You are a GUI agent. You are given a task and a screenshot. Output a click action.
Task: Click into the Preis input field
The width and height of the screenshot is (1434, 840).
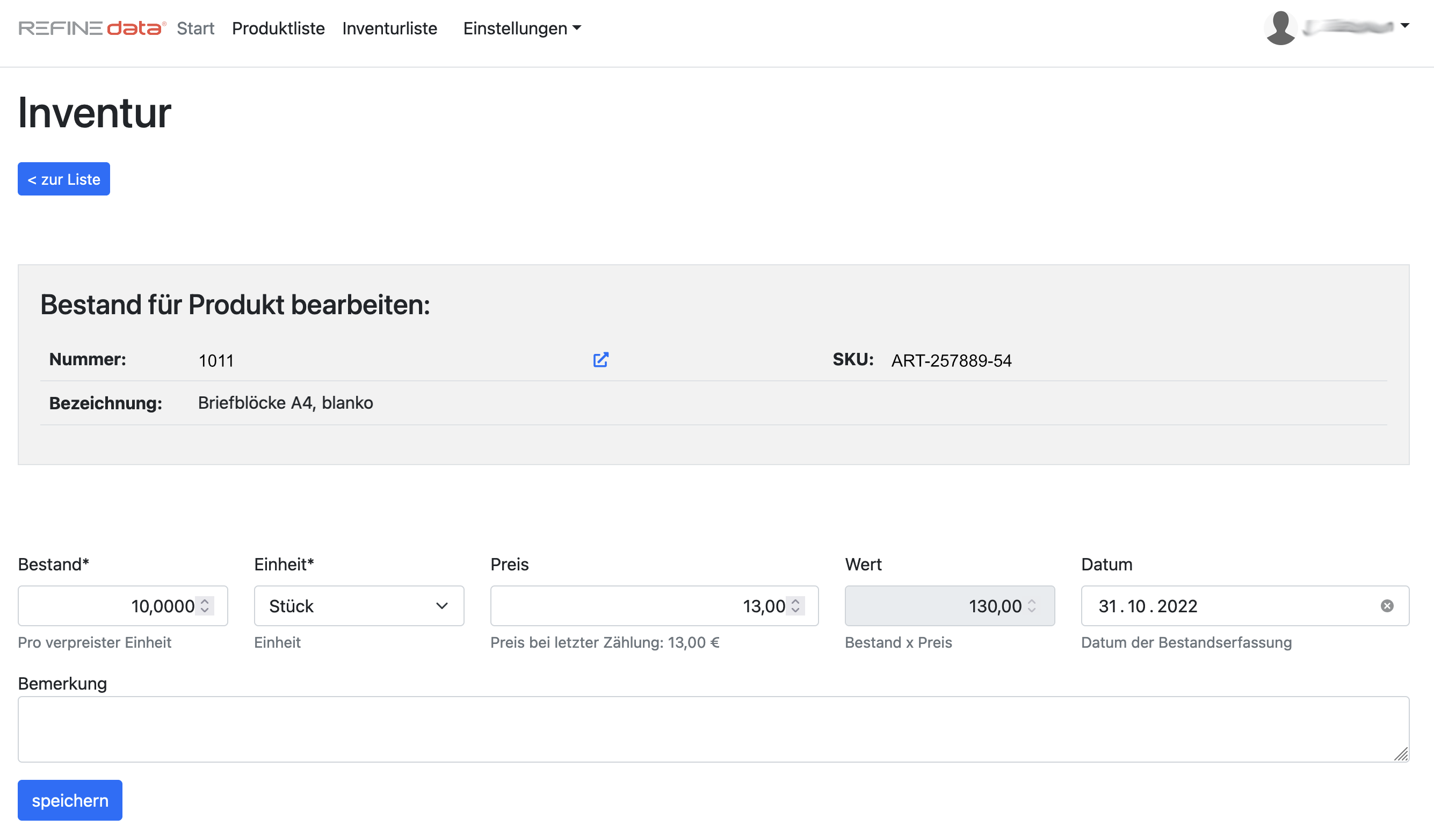[626, 606]
